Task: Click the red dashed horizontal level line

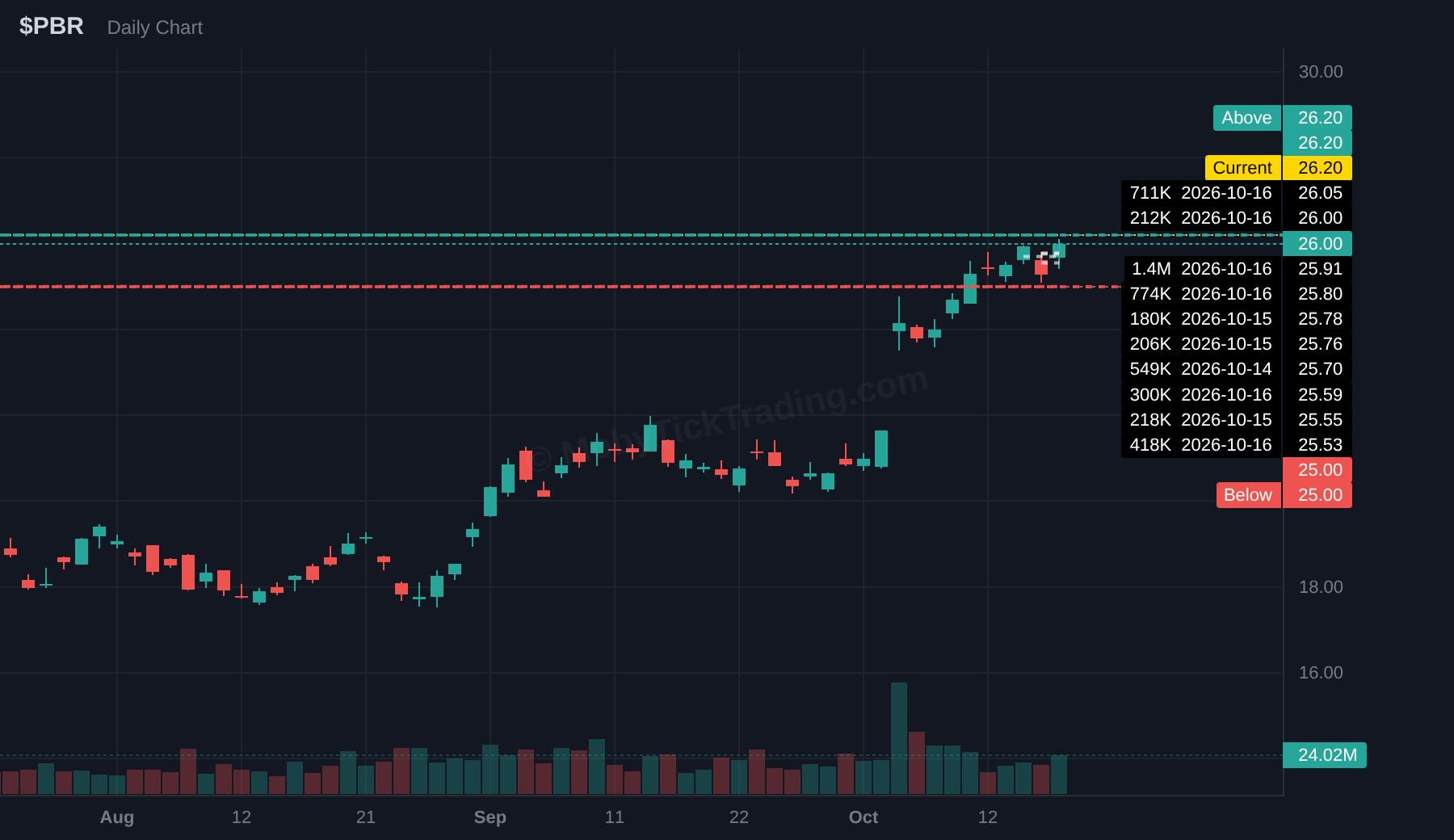Action: [561, 287]
